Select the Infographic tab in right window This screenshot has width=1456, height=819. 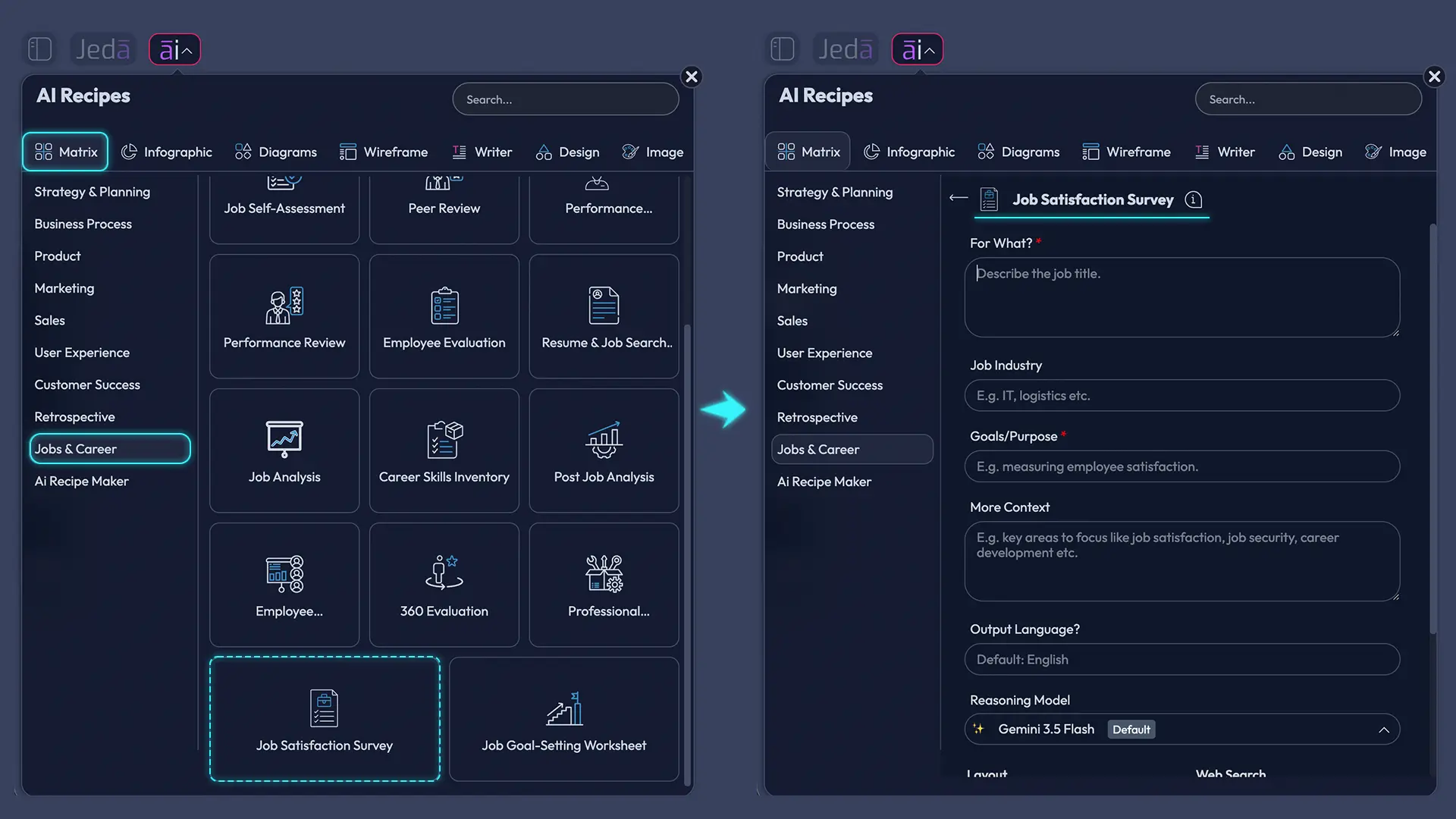[x=910, y=152]
